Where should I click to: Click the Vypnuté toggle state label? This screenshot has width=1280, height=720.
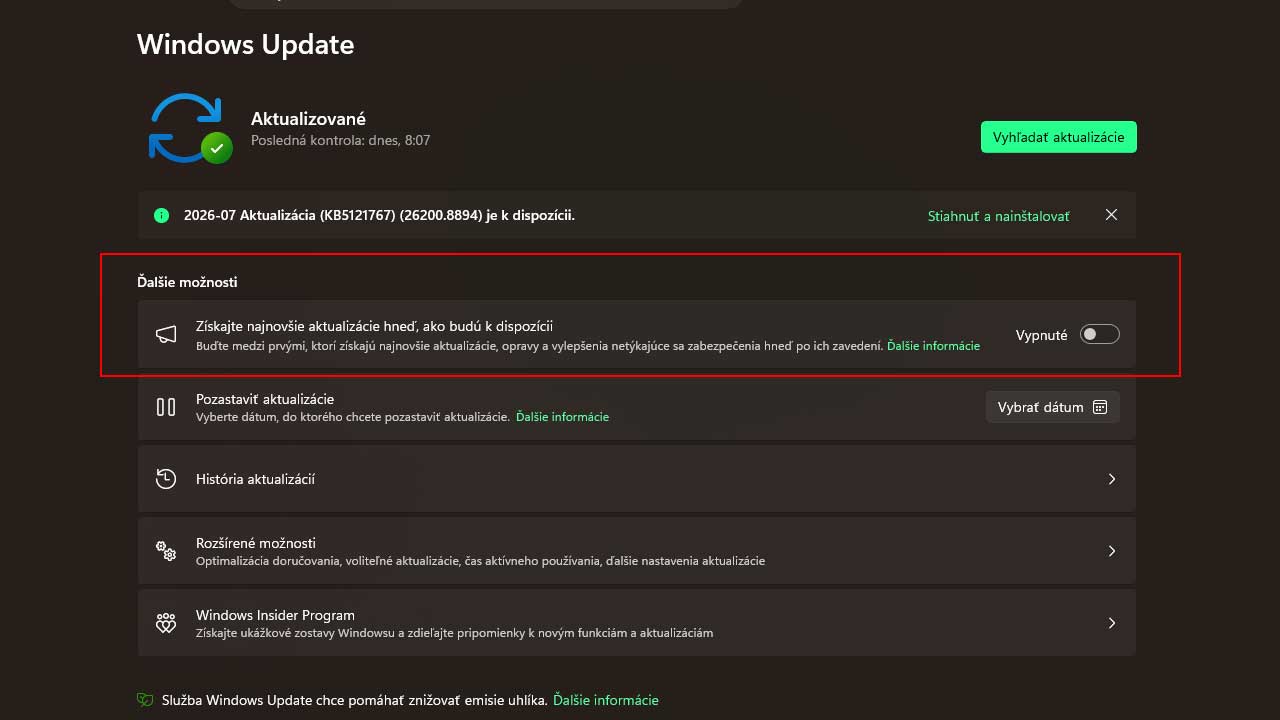tap(1042, 335)
